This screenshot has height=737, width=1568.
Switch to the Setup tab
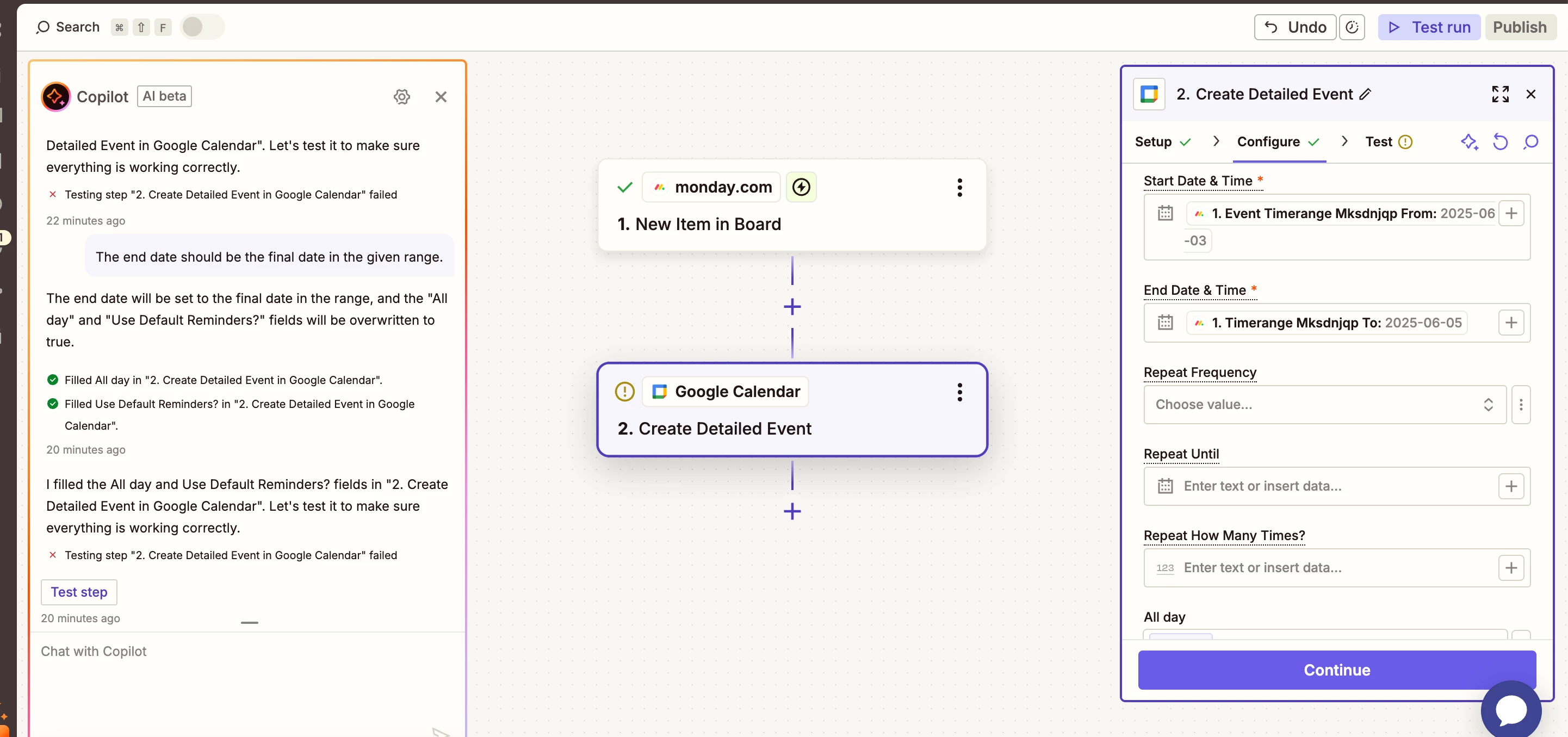tap(1163, 142)
